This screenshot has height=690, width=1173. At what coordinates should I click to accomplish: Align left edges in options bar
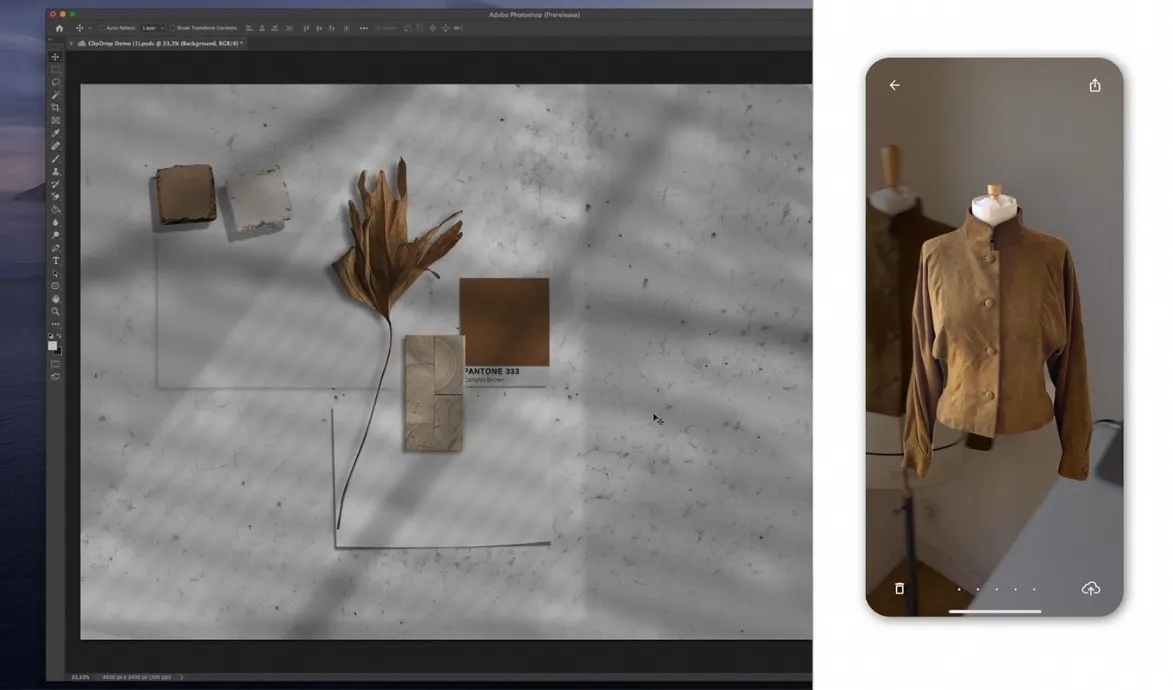(249, 28)
